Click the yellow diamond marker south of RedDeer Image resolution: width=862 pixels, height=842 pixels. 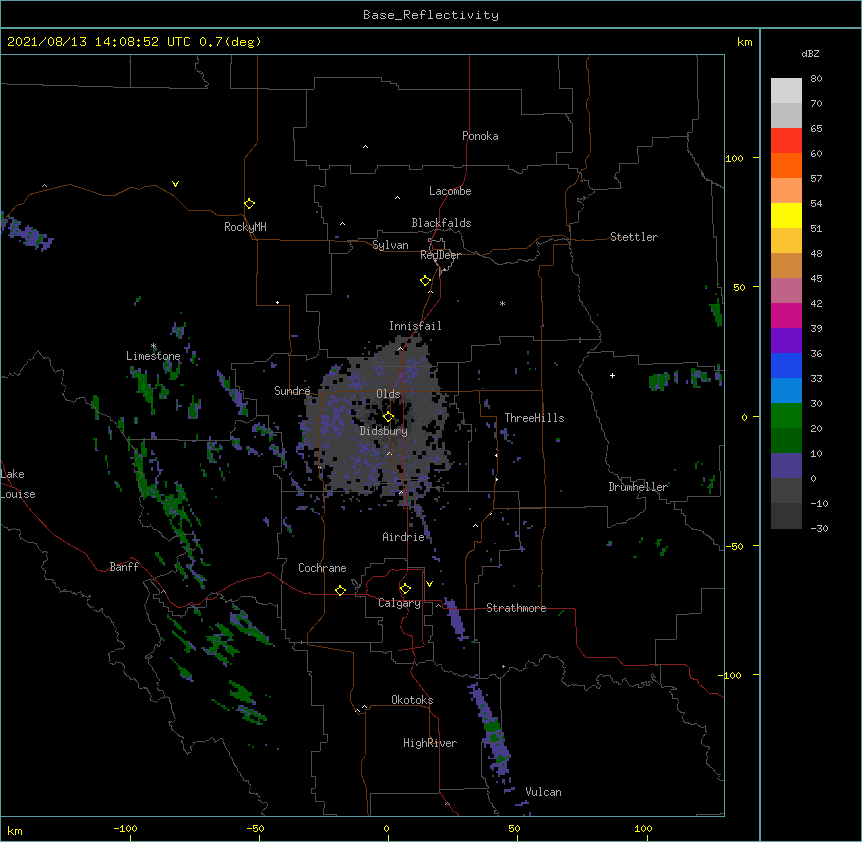(x=426, y=281)
